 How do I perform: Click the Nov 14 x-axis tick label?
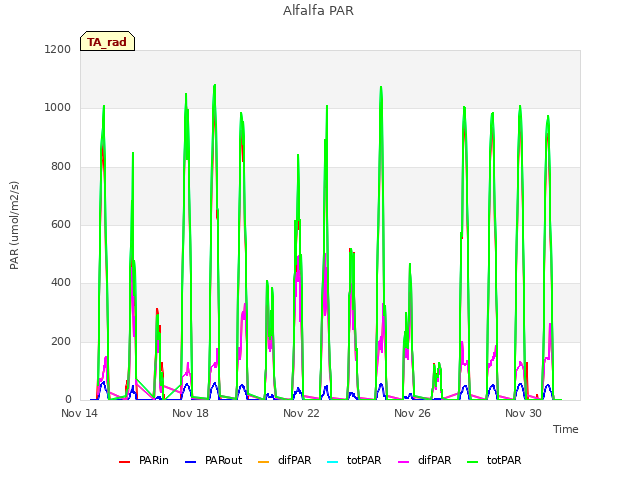(79, 413)
